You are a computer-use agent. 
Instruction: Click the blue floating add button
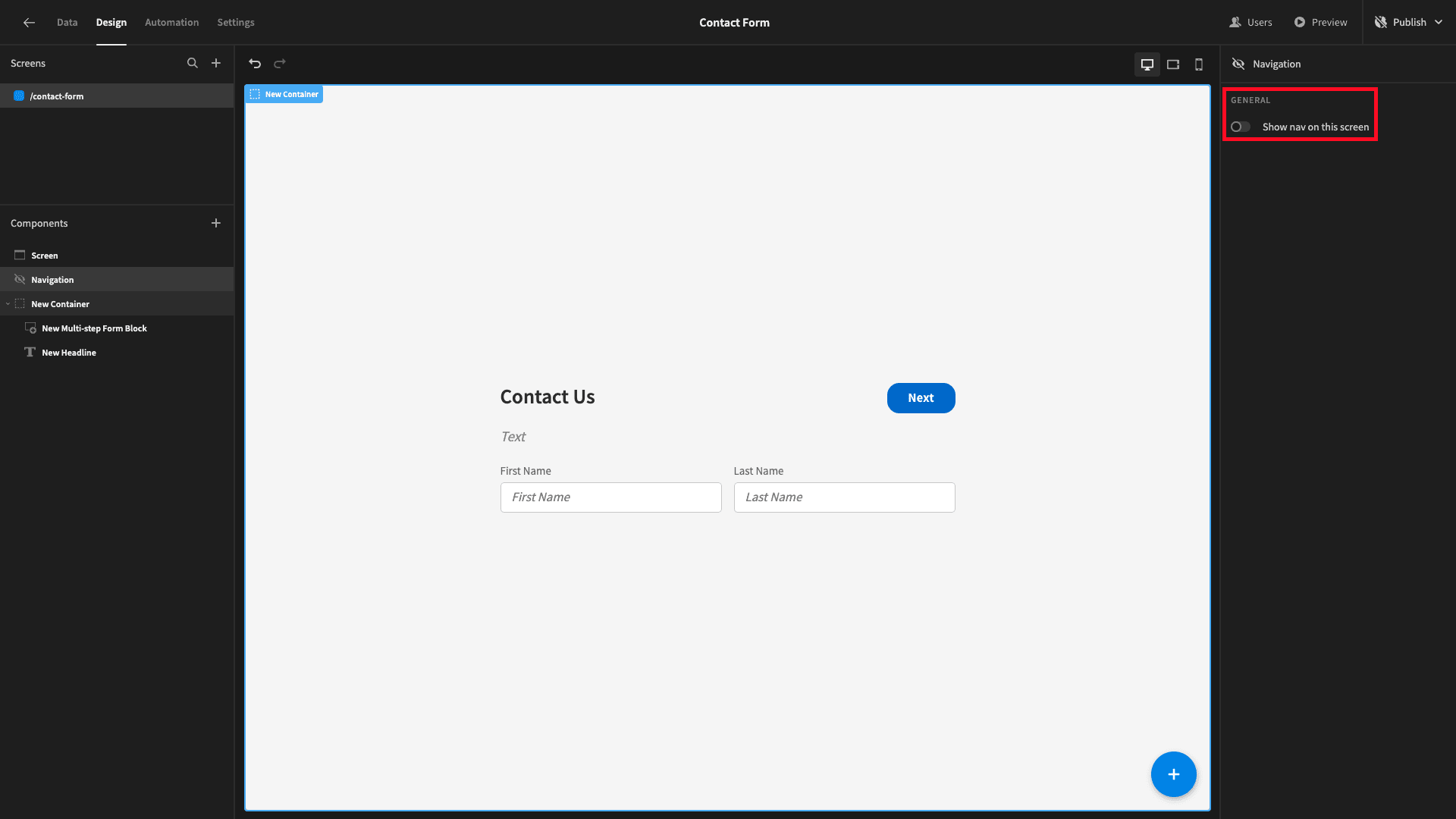(x=1173, y=774)
